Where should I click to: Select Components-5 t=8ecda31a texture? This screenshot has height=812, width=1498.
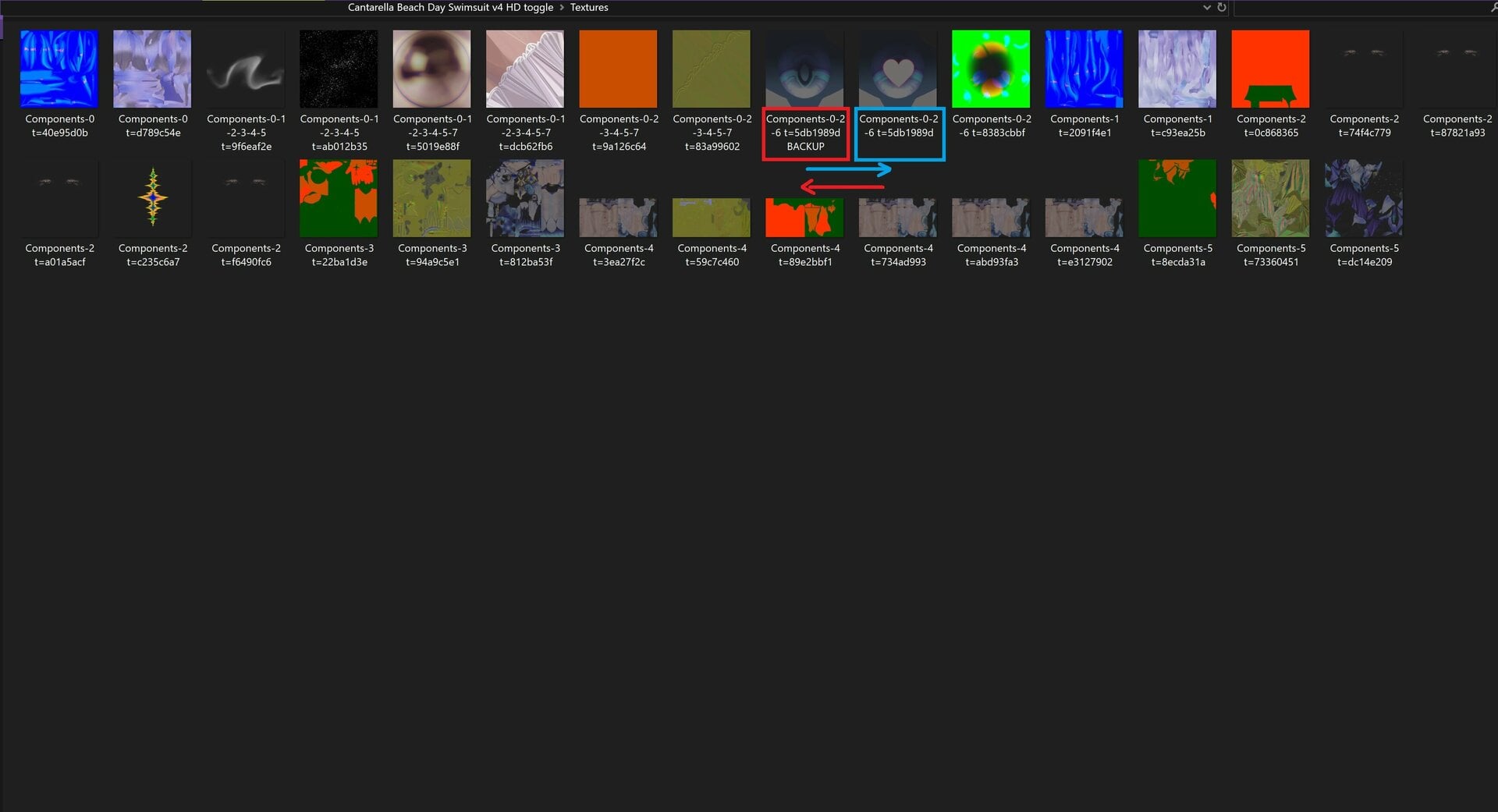(x=1177, y=198)
